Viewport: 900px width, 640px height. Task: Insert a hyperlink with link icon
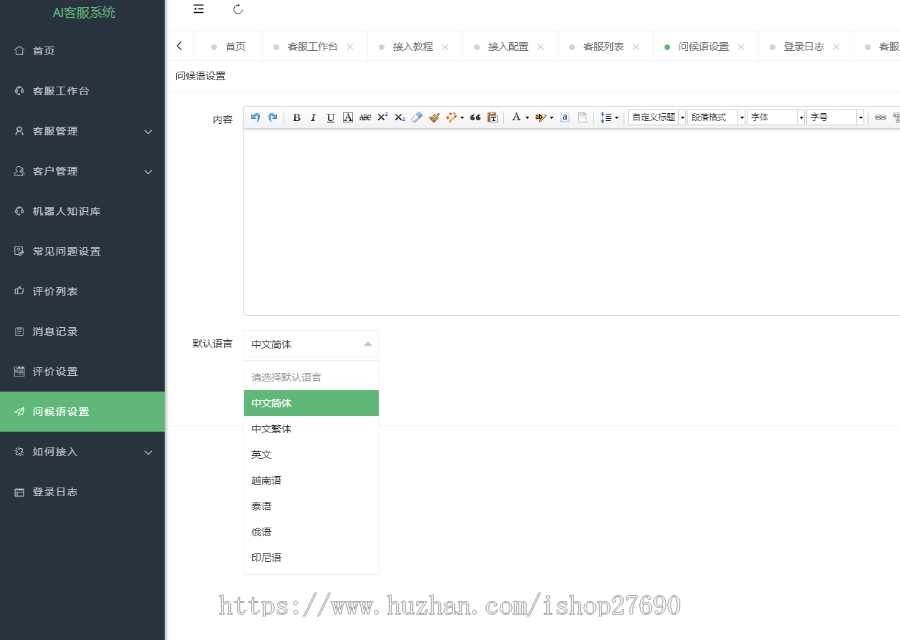click(x=880, y=117)
